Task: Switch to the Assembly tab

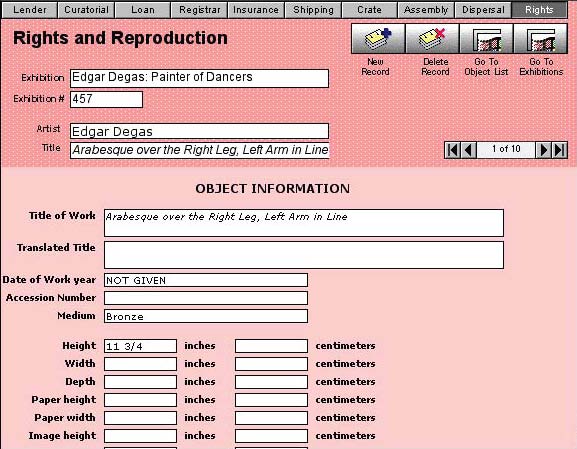Action: tap(426, 10)
